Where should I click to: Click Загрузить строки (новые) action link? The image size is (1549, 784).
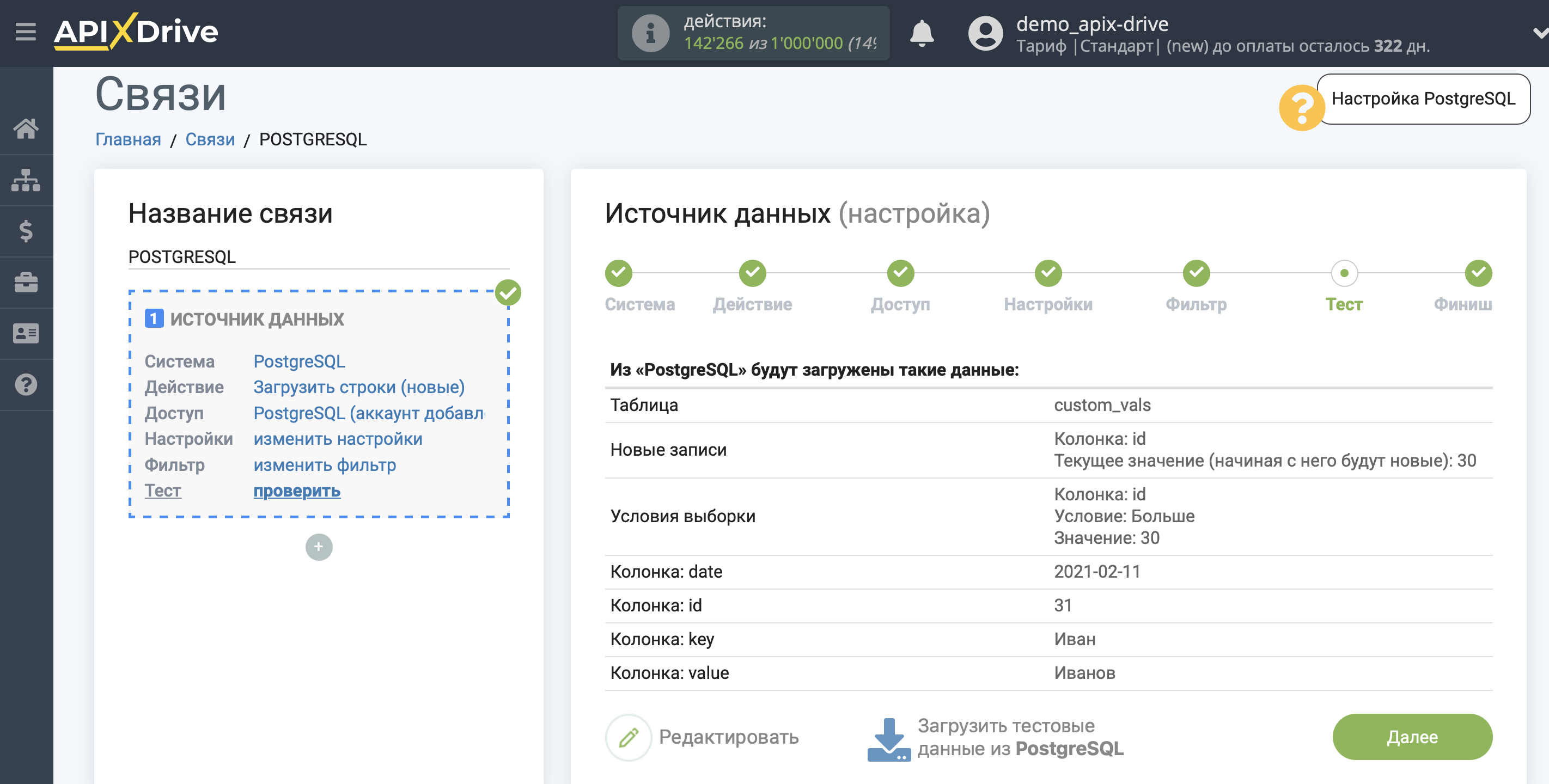[x=358, y=387]
